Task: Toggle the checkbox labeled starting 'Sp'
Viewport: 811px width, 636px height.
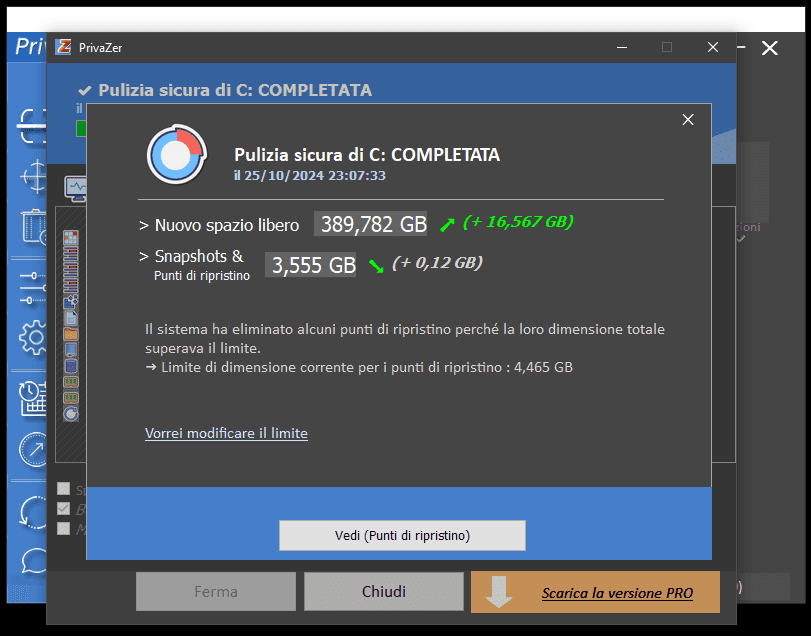Action: [x=64, y=489]
